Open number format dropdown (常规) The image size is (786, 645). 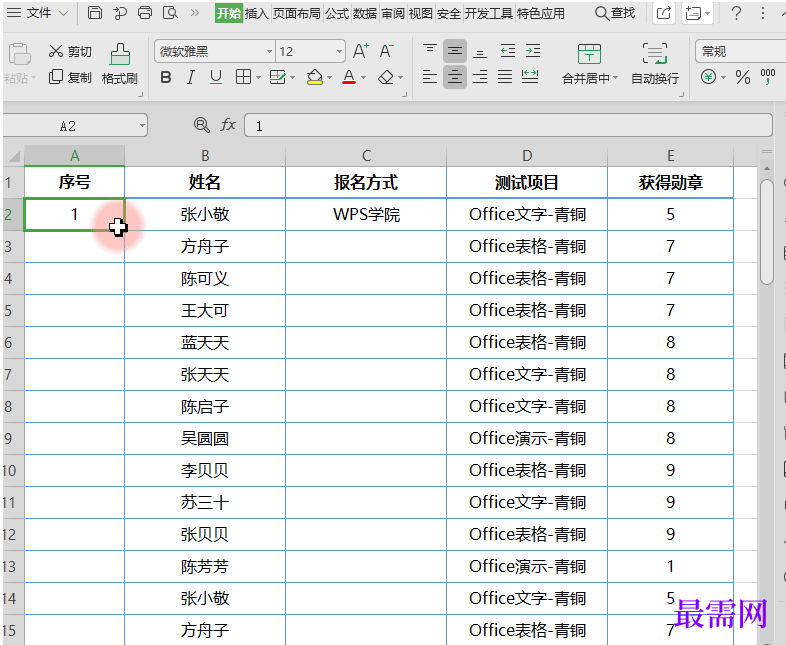tap(740, 51)
